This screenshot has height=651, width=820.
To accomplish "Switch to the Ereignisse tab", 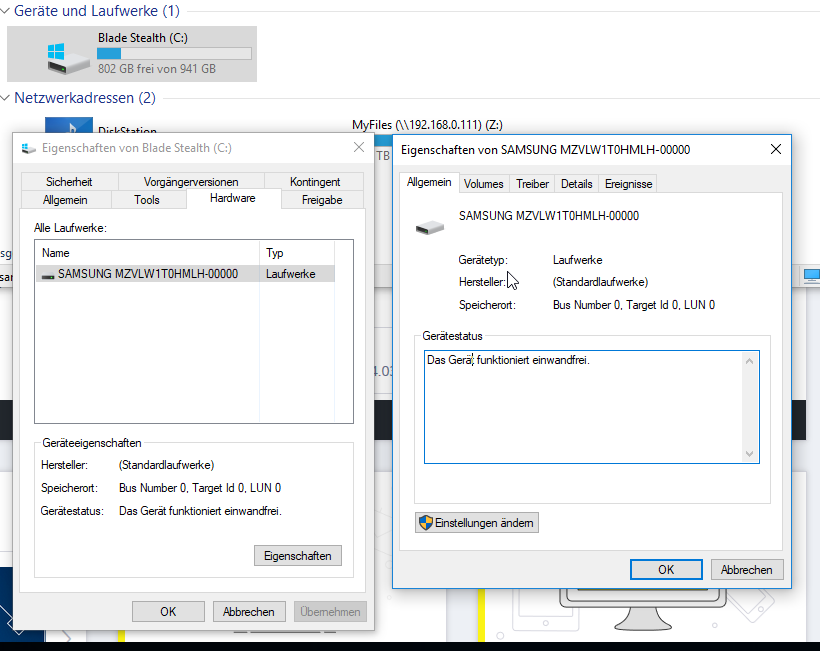I will (629, 184).
